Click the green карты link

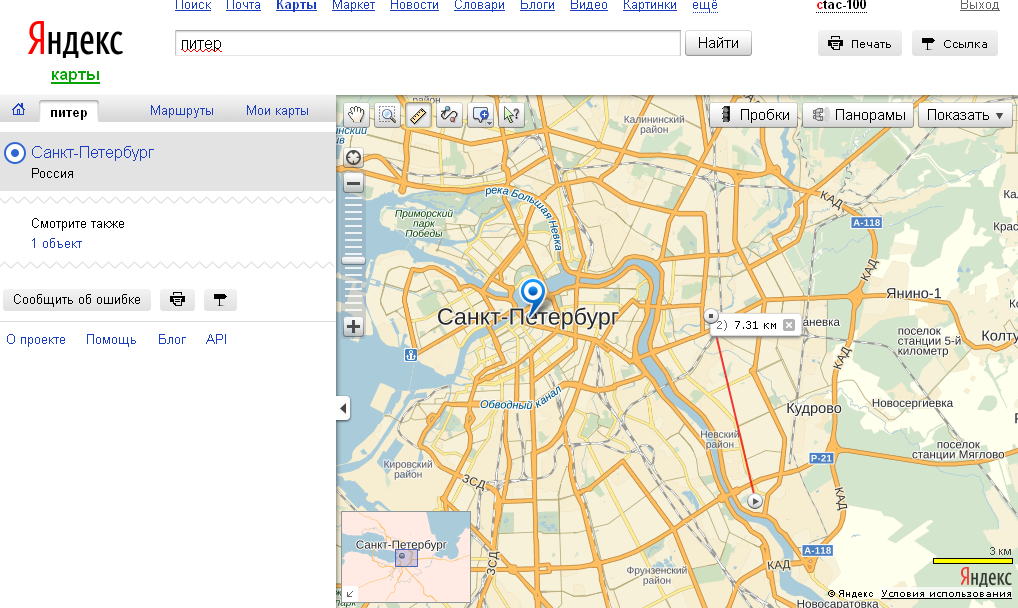pyautogui.click(x=75, y=75)
